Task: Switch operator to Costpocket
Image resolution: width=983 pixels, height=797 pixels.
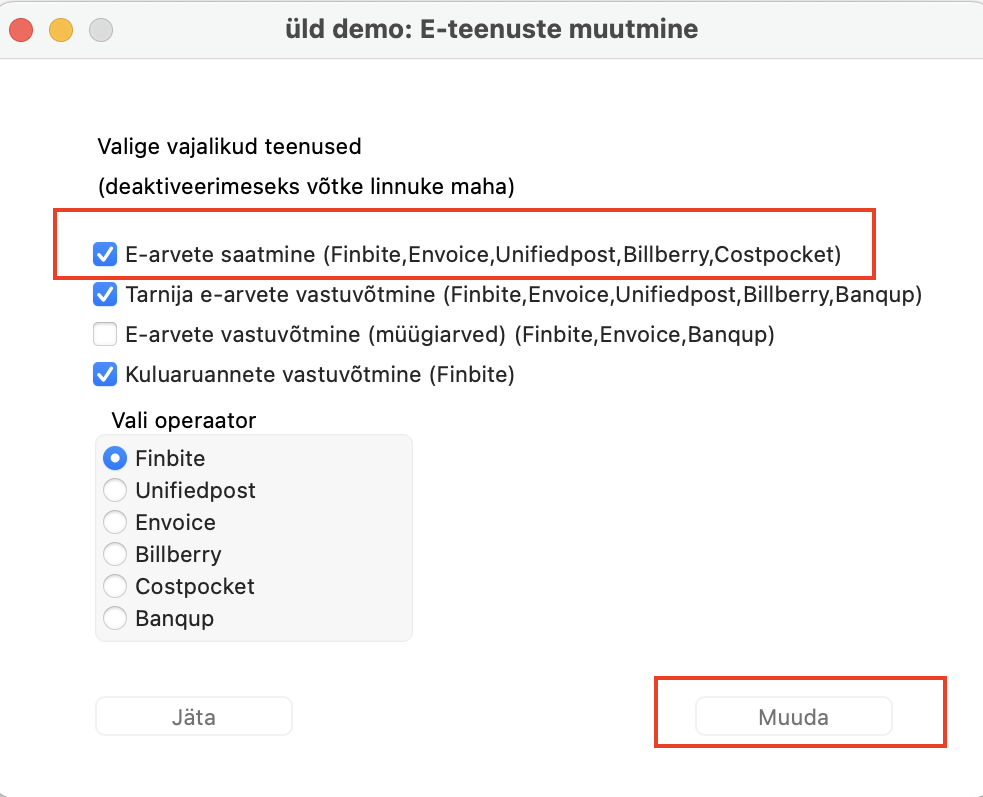Action: tap(116, 587)
